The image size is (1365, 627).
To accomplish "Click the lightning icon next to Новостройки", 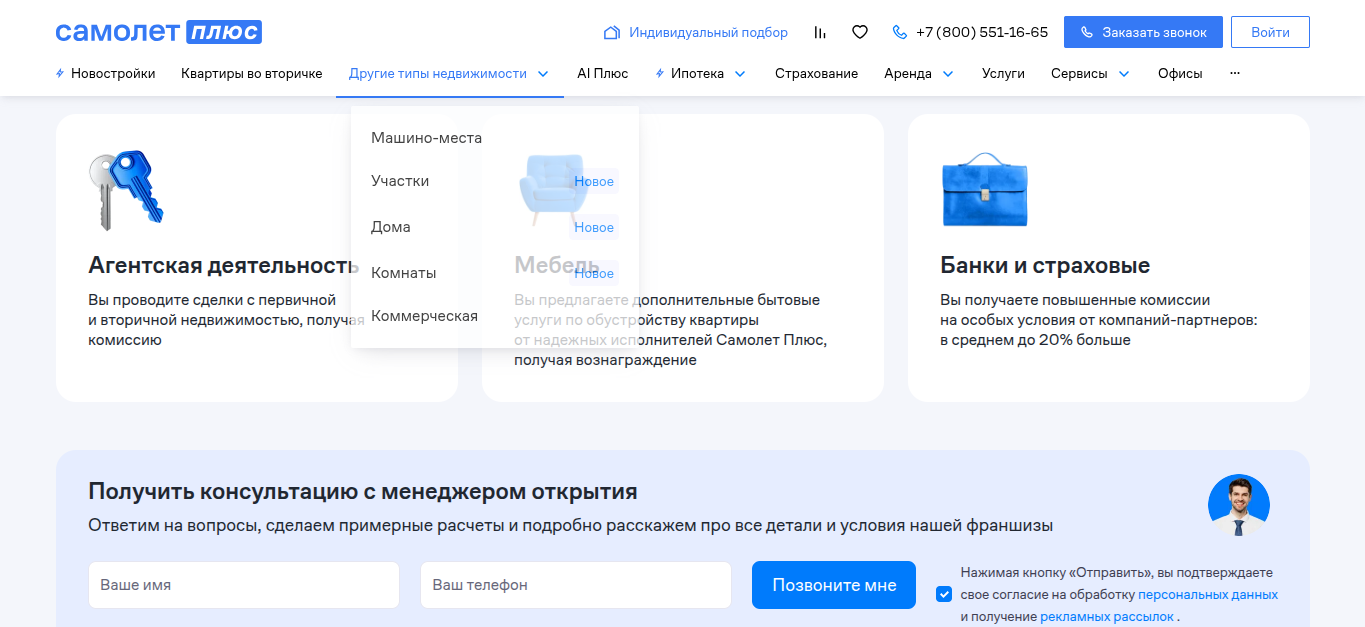I will [x=61, y=73].
